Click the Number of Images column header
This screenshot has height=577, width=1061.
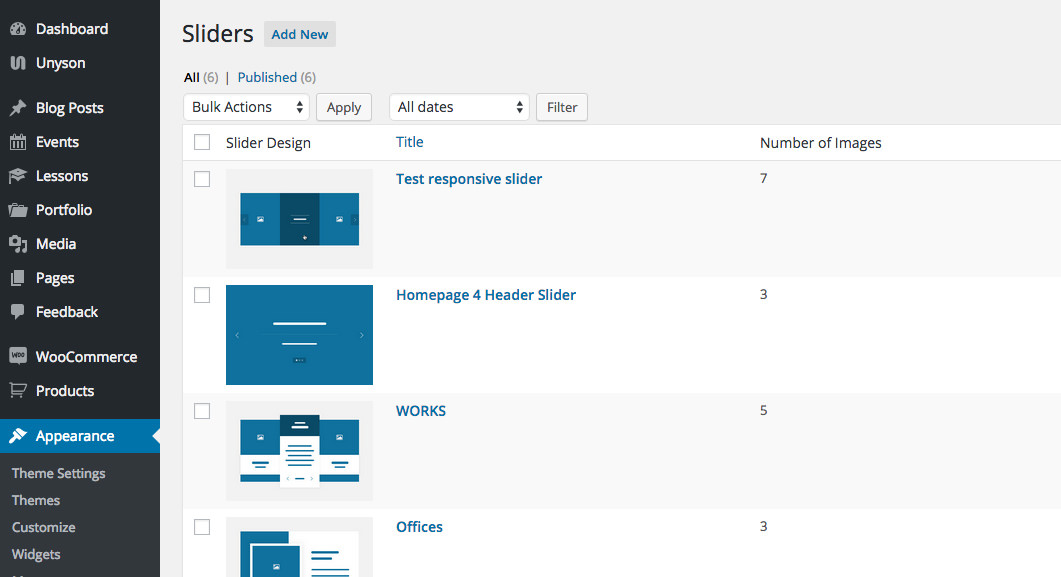tap(821, 143)
